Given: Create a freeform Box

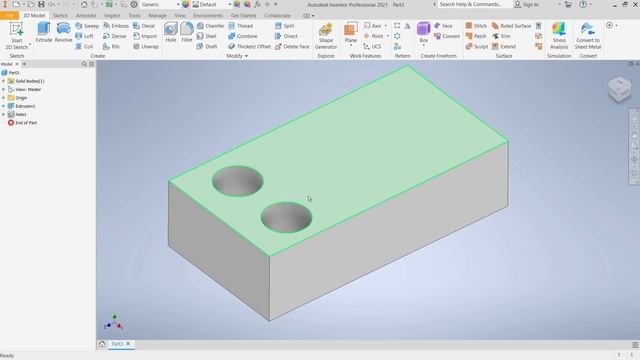Looking at the screenshot, I should click(423, 33).
